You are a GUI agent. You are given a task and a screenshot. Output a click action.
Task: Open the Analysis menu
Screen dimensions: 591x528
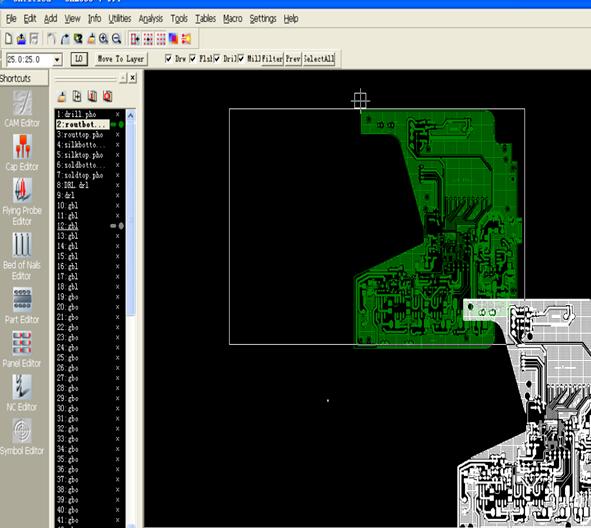150,18
